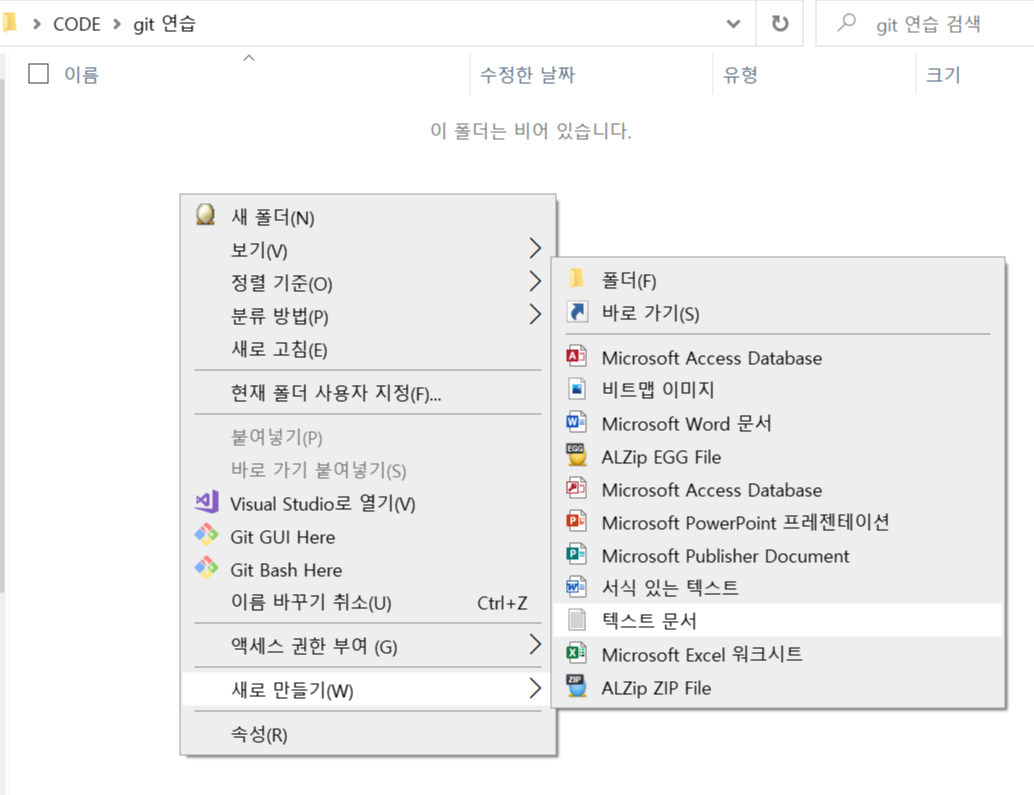The width and height of the screenshot is (1034, 795).
Task: Click the Ctrl+Z shortcut text
Action: pos(502,603)
